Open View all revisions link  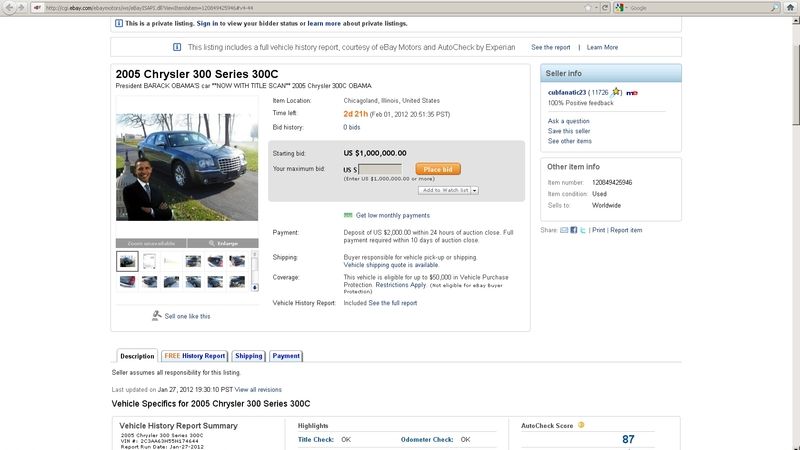tap(258, 390)
